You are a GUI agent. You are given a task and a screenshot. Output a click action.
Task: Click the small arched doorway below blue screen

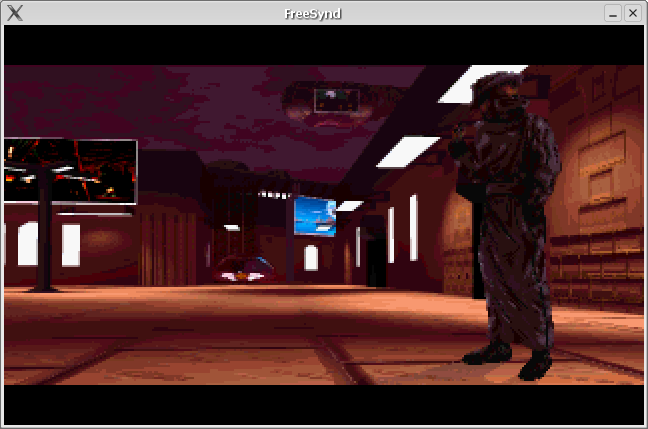[x=311, y=258]
